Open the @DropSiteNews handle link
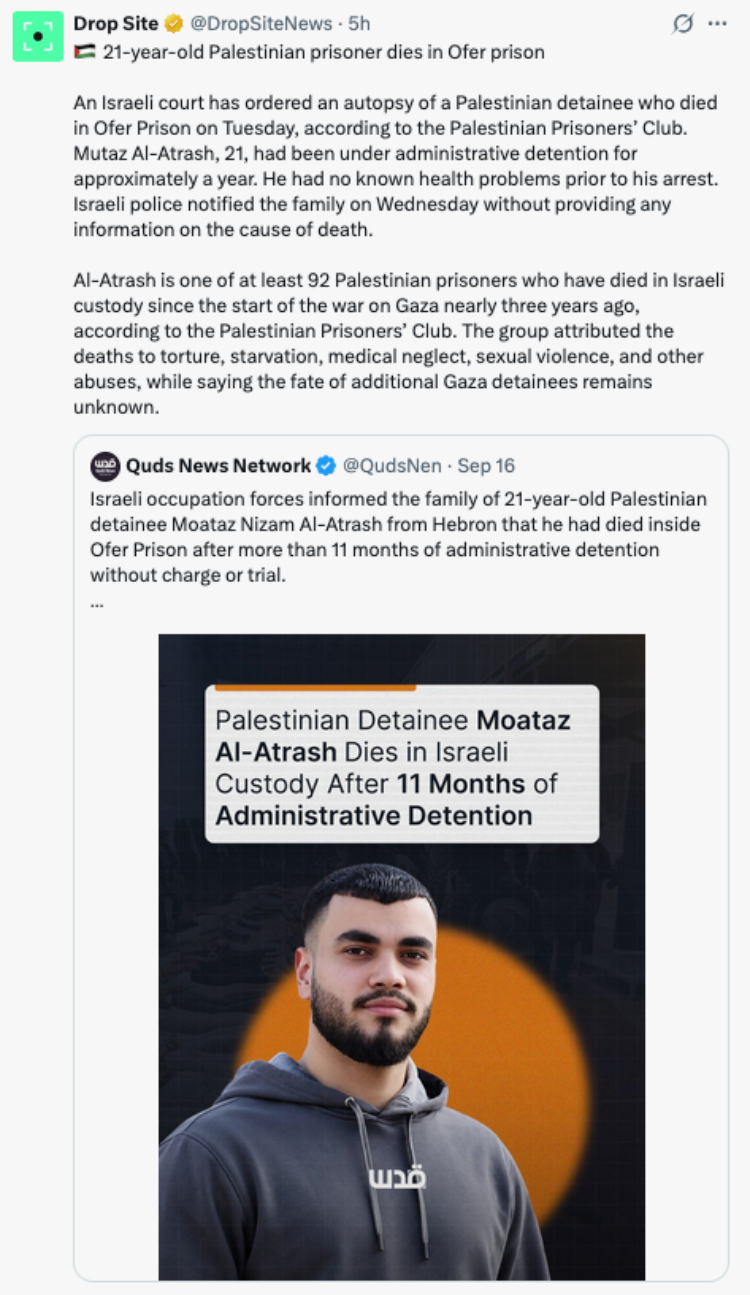This screenshot has height=1295, width=750. click(x=261, y=24)
